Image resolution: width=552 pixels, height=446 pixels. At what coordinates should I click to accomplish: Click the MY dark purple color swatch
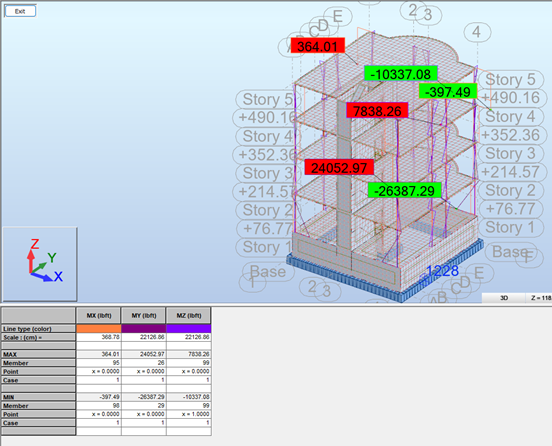pyautogui.click(x=144, y=328)
